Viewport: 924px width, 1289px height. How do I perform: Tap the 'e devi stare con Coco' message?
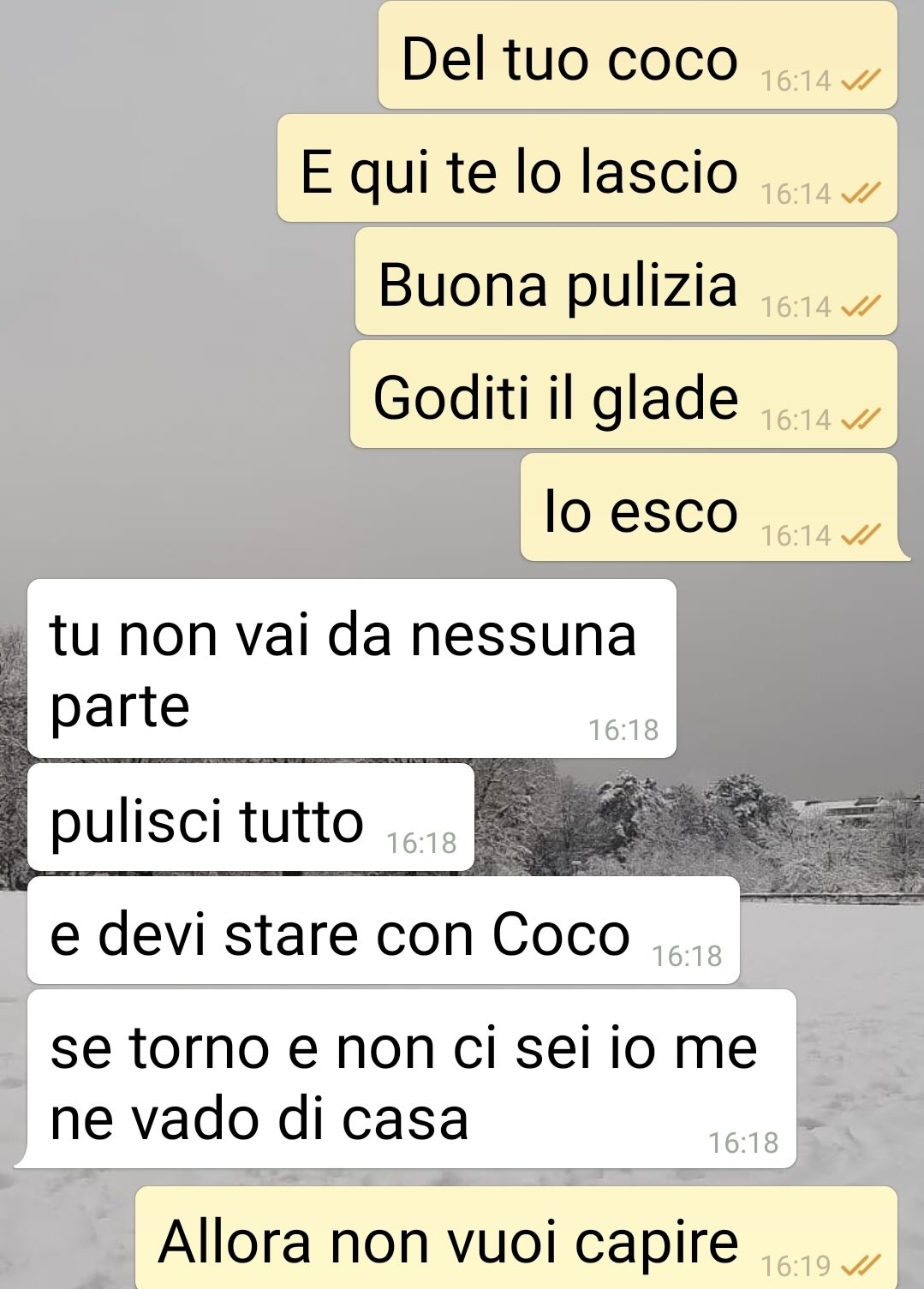(384, 930)
